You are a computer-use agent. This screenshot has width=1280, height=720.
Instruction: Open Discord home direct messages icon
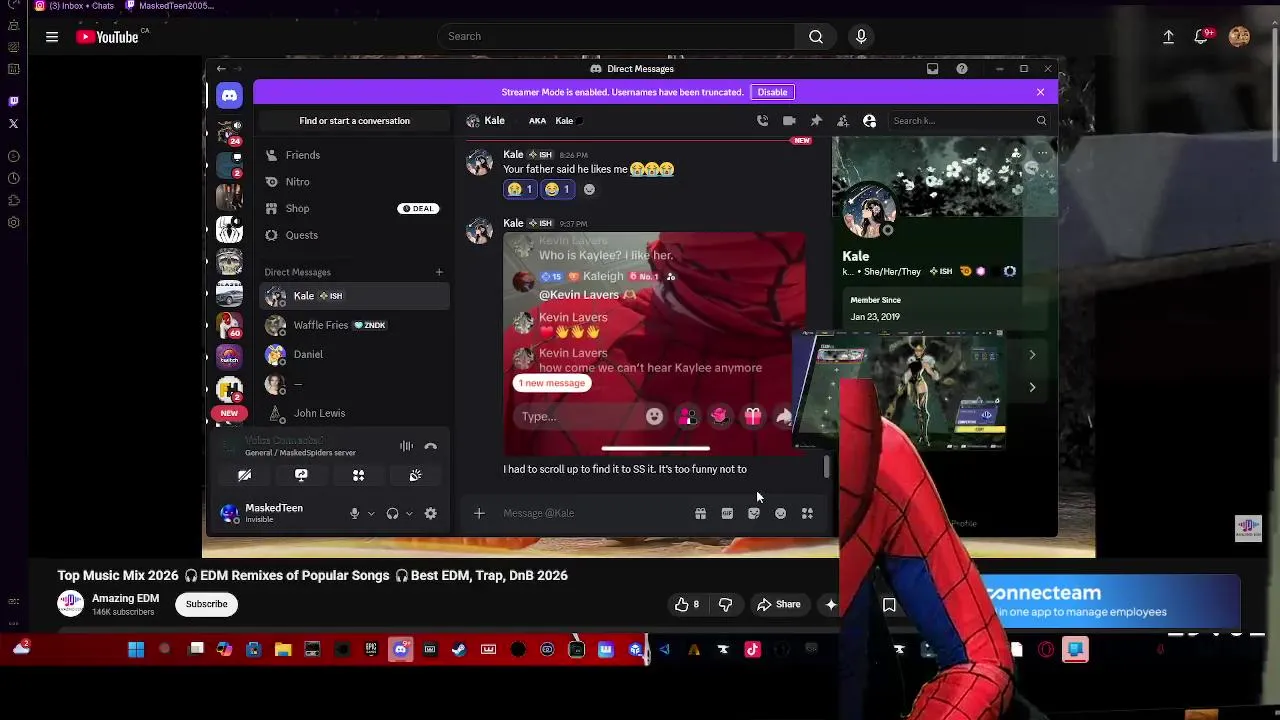tap(229, 96)
